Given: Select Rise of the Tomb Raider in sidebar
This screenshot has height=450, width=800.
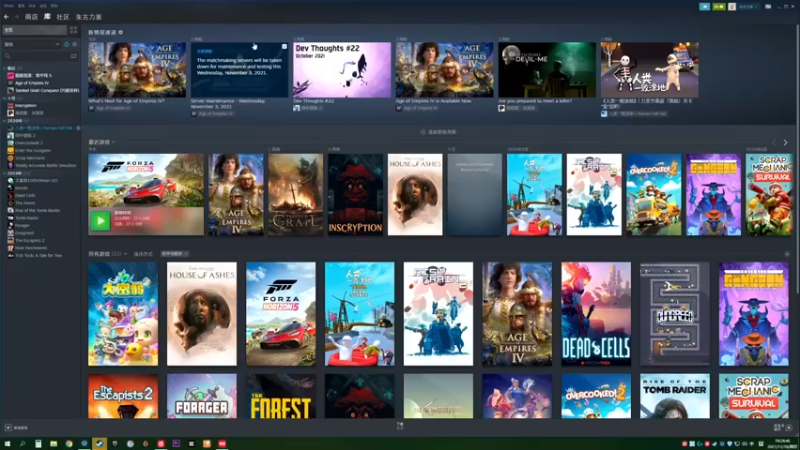Looking at the screenshot, I should coord(34,210).
